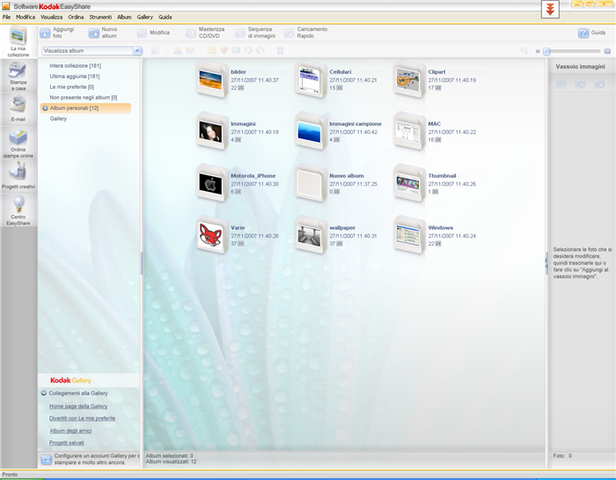Open the Gallery menu

145,17
